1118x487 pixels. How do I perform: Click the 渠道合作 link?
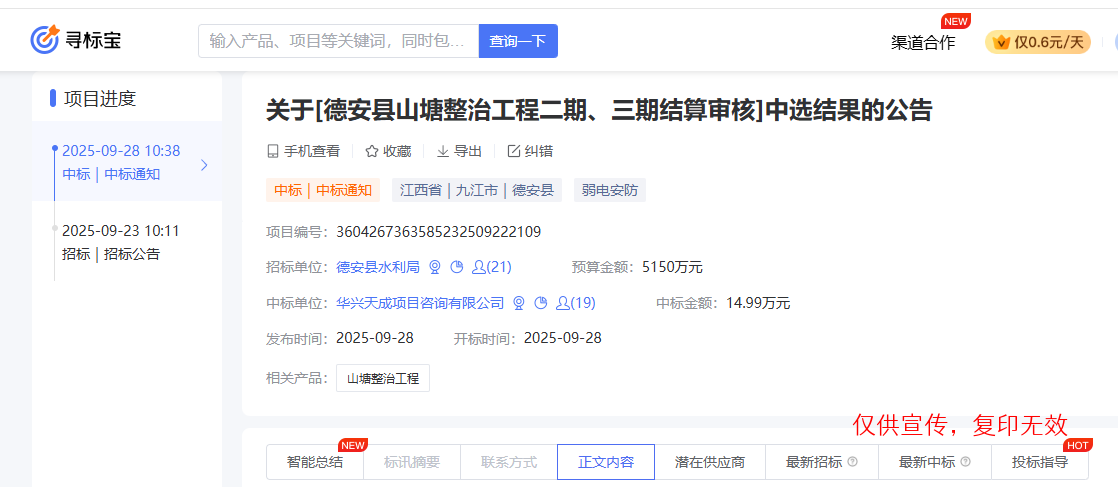(922, 42)
